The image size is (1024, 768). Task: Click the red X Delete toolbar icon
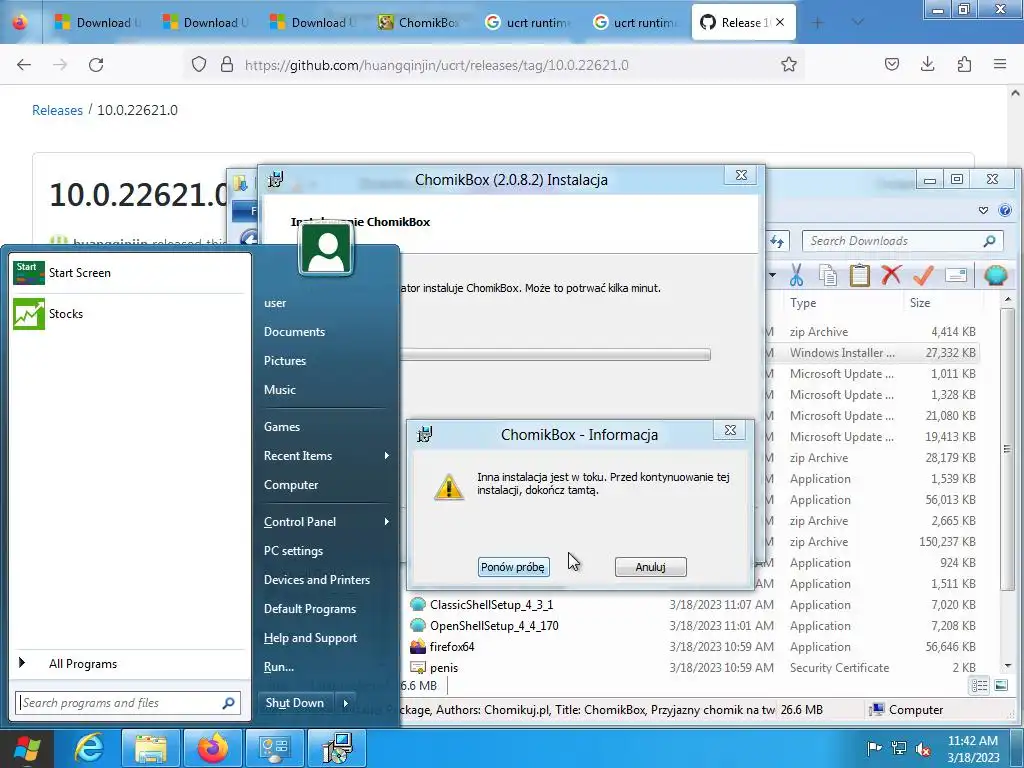pyautogui.click(x=891, y=275)
